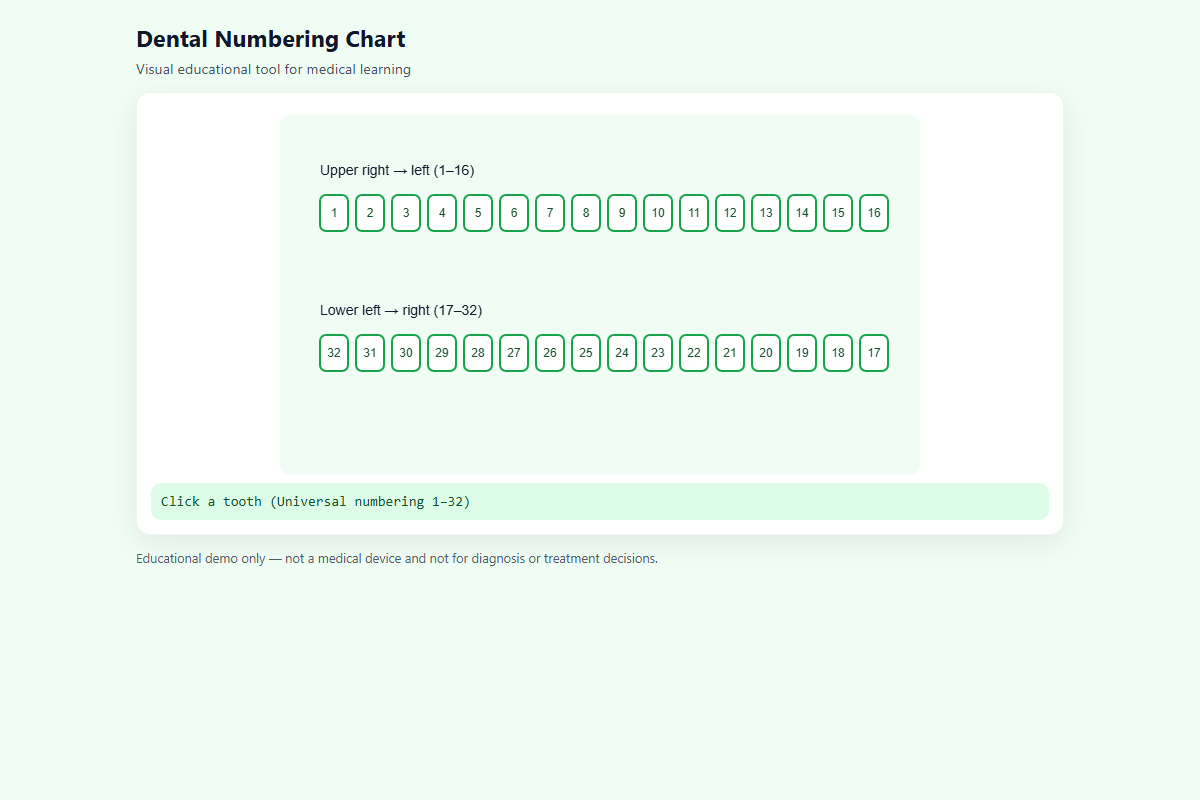
Task: Pick tooth number 27
Action: click(514, 353)
